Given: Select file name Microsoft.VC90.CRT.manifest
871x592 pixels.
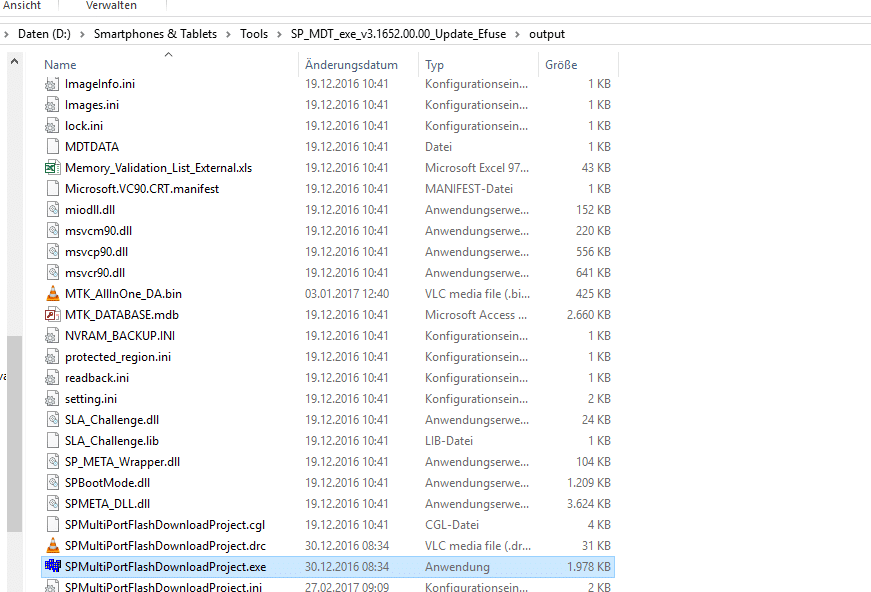Looking at the screenshot, I should click(x=142, y=189).
